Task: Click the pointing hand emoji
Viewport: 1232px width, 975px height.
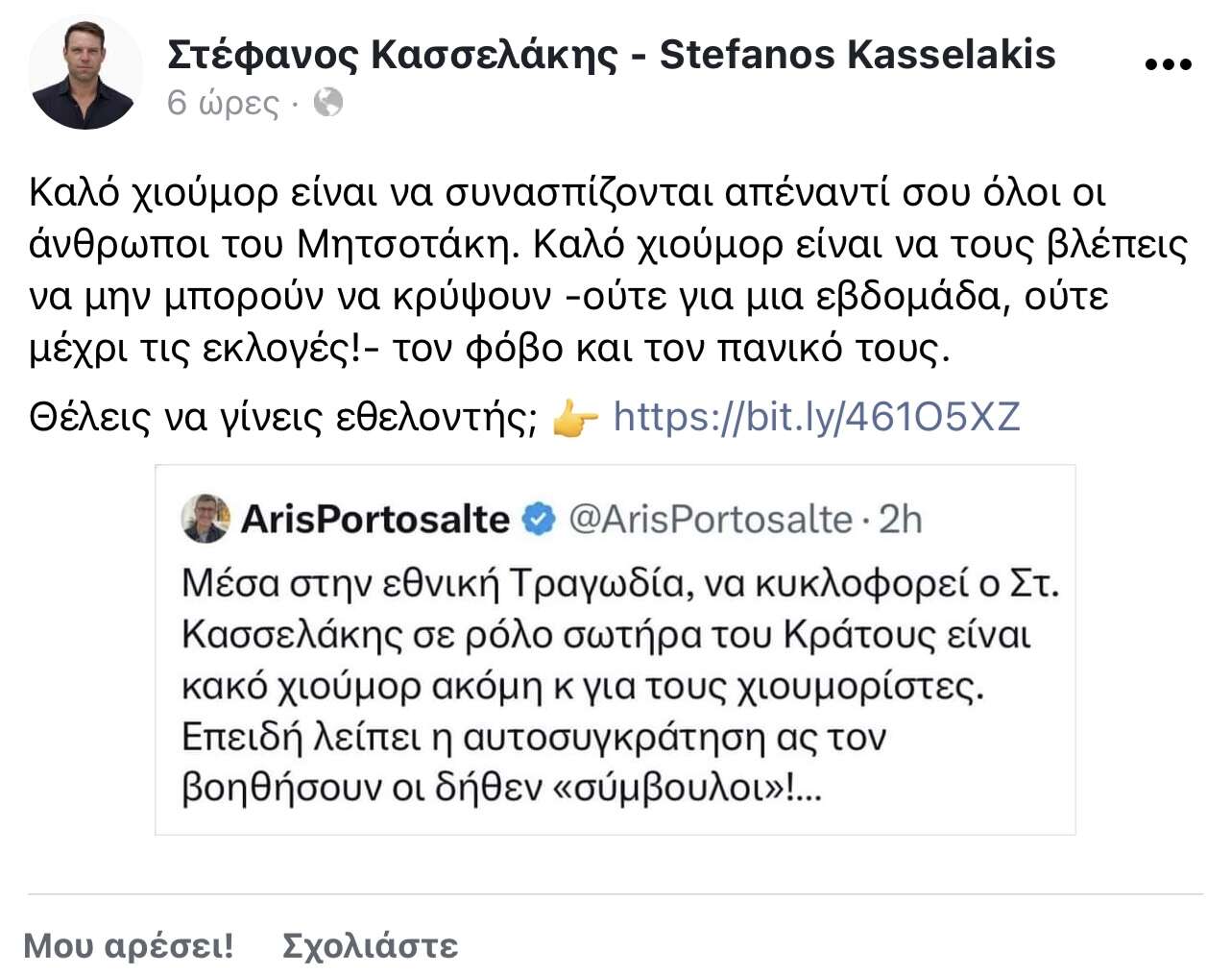Action: pos(575,419)
